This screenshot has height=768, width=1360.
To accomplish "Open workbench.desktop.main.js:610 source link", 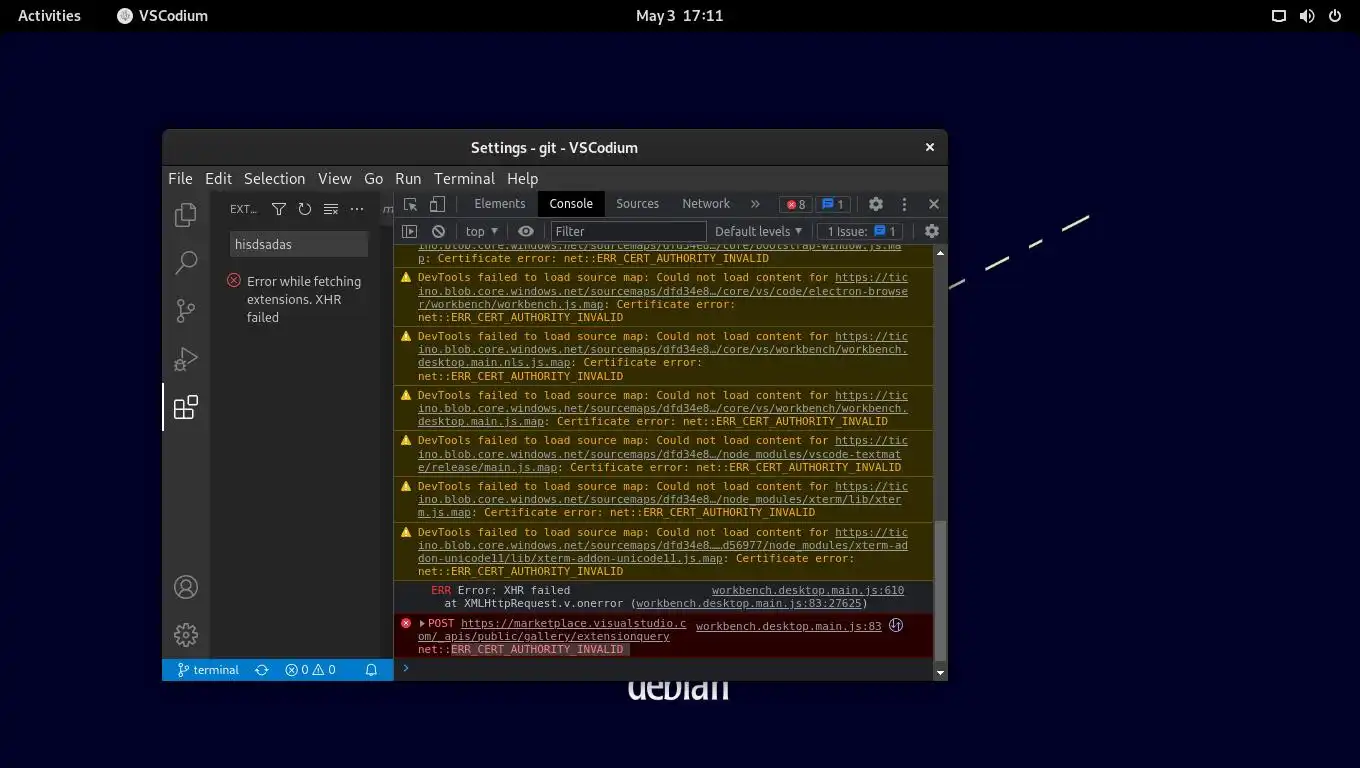I will point(807,591).
